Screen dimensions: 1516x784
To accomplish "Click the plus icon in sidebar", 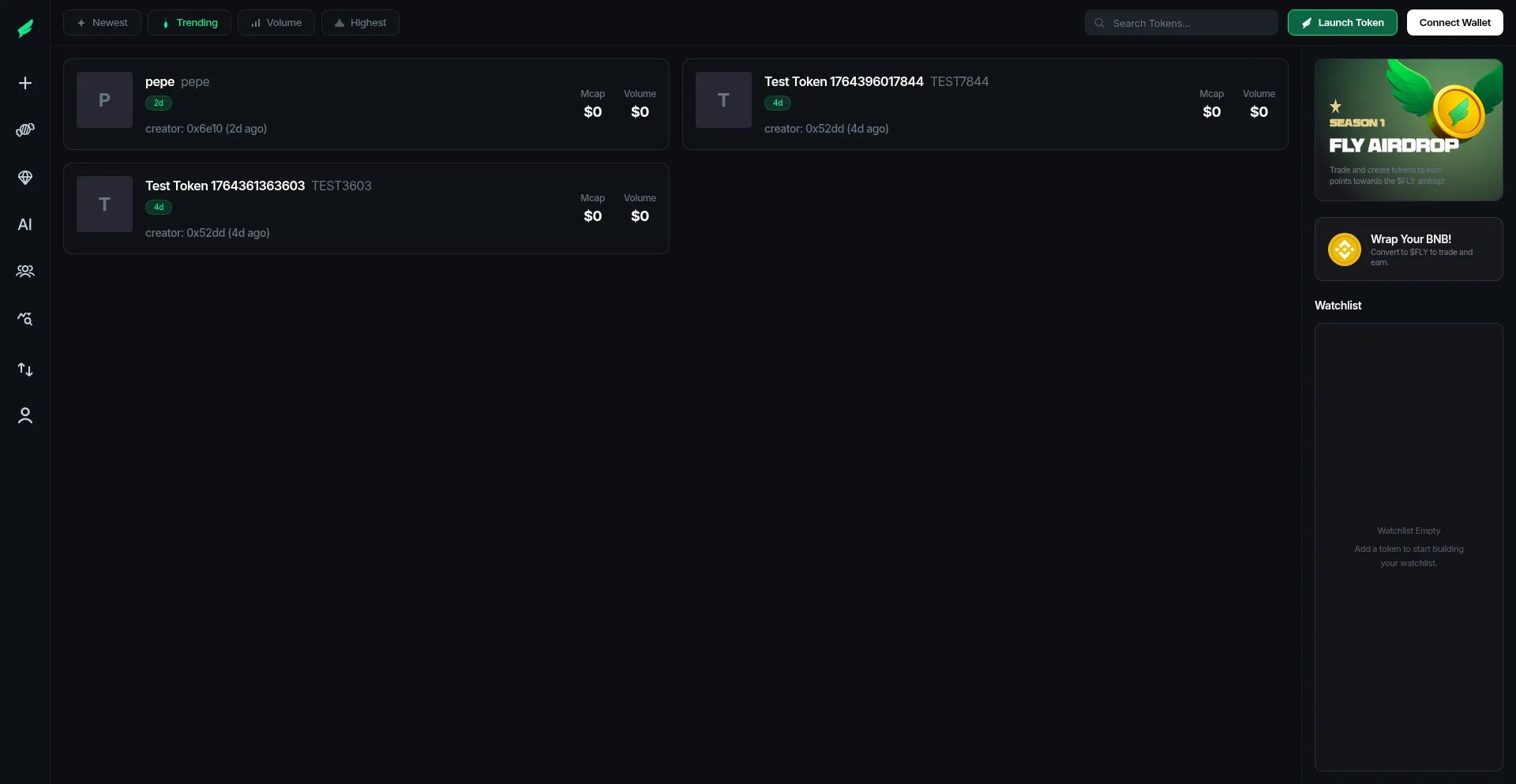I will 25,83.
